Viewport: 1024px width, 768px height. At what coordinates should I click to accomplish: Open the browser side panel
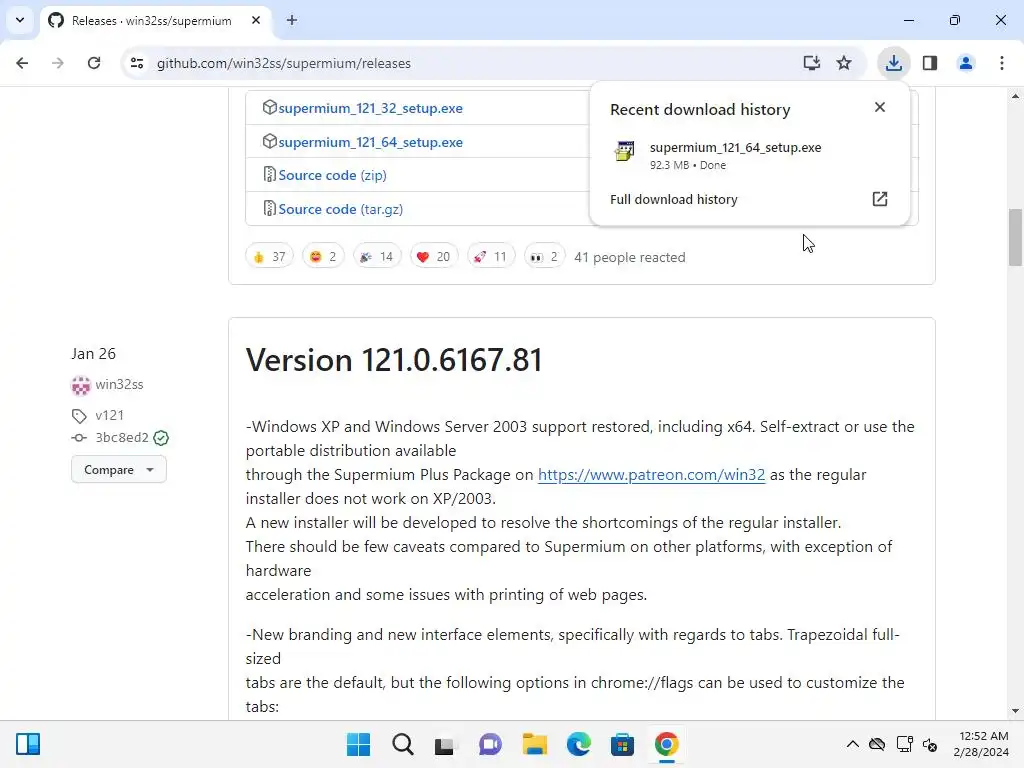930,63
